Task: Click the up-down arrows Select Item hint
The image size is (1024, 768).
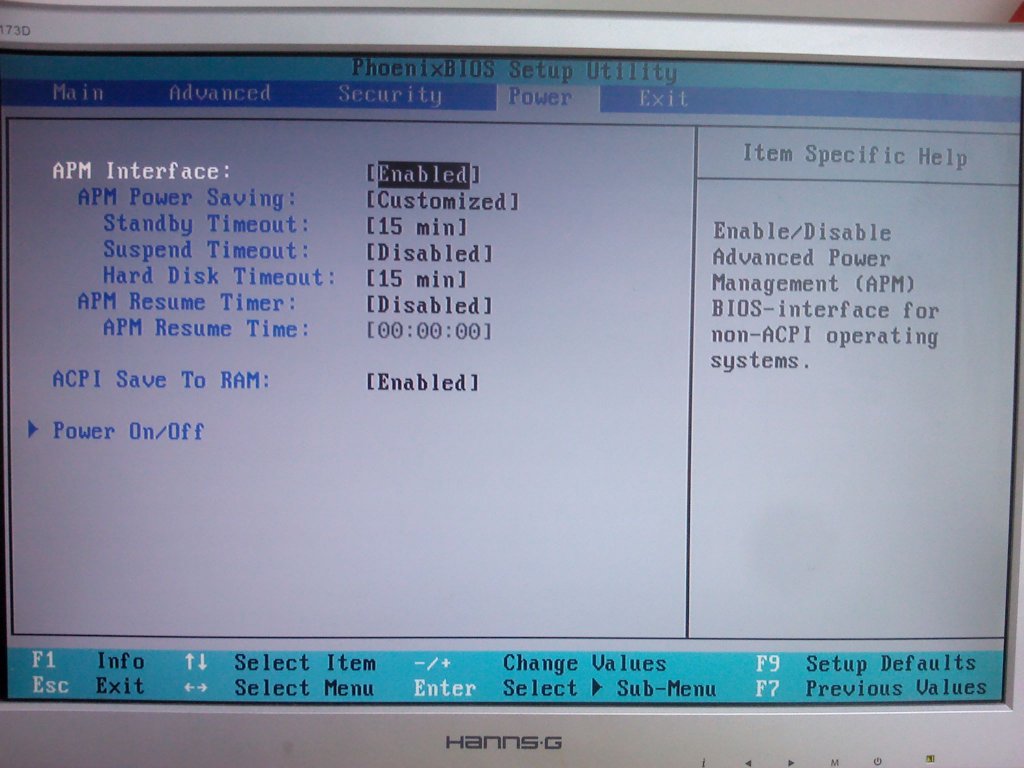Action: [280, 663]
